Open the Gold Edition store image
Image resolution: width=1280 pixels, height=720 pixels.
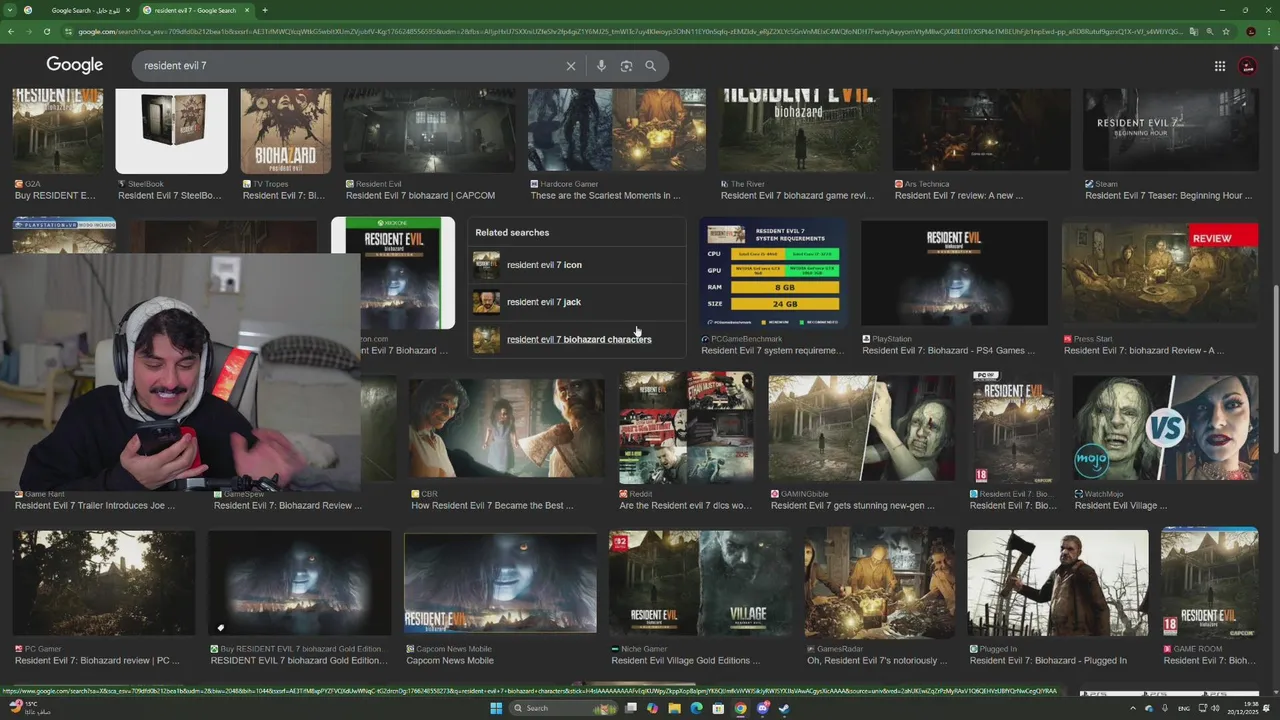[x=300, y=583]
